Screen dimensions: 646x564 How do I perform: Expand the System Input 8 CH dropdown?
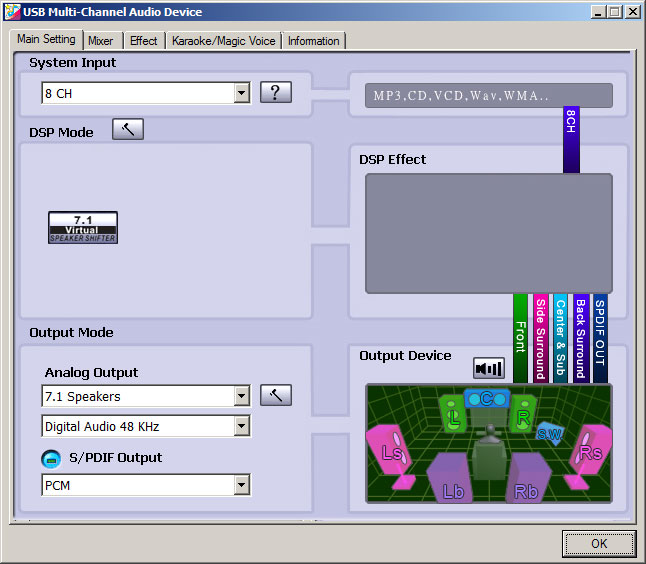pos(241,94)
